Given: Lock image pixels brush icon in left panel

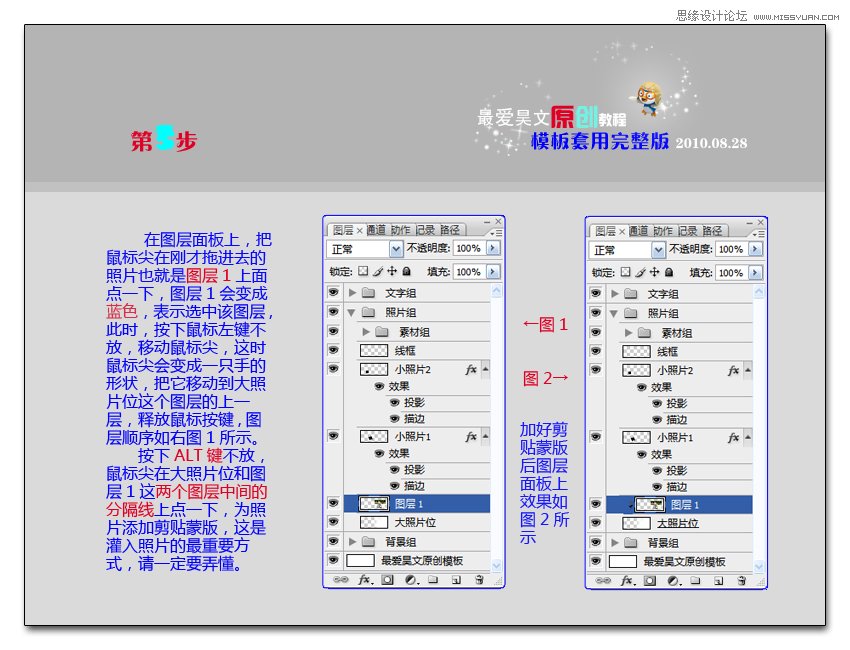Looking at the screenshot, I should pyautogui.click(x=378, y=271).
